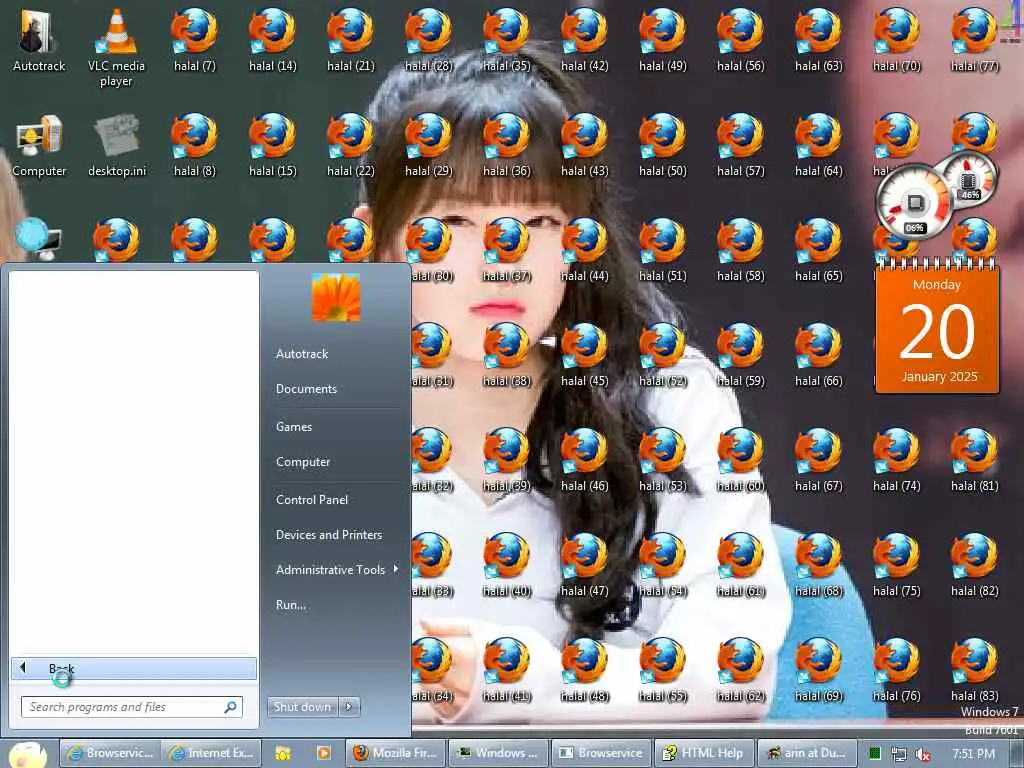Open the Run... dialog

pyautogui.click(x=291, y=605)
